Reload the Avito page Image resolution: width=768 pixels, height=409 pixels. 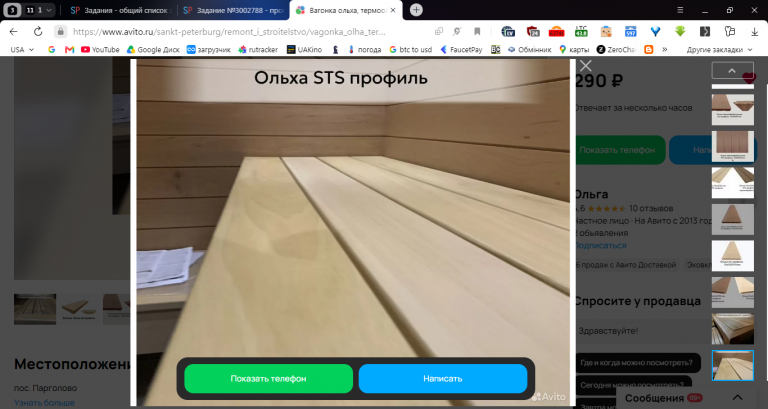click(x=38, y=31)
